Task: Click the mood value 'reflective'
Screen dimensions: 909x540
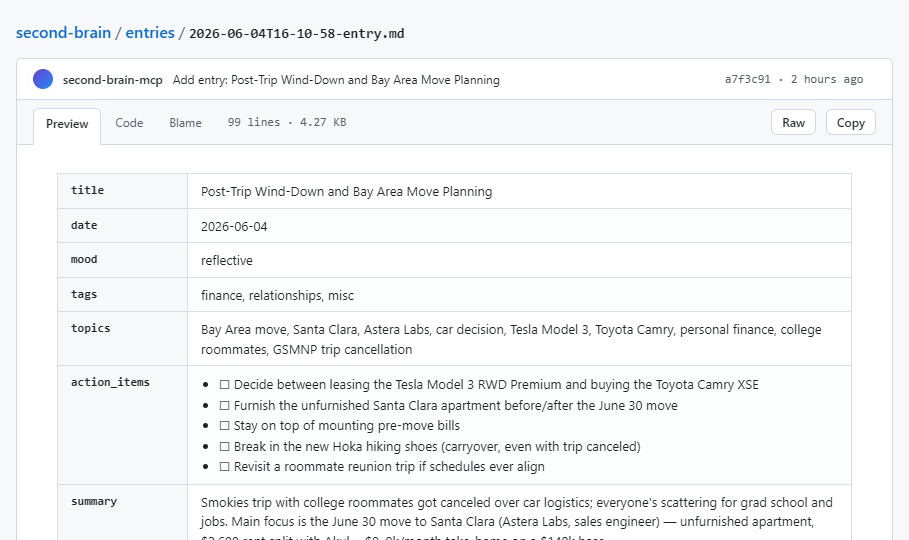Action: [227, 260]
